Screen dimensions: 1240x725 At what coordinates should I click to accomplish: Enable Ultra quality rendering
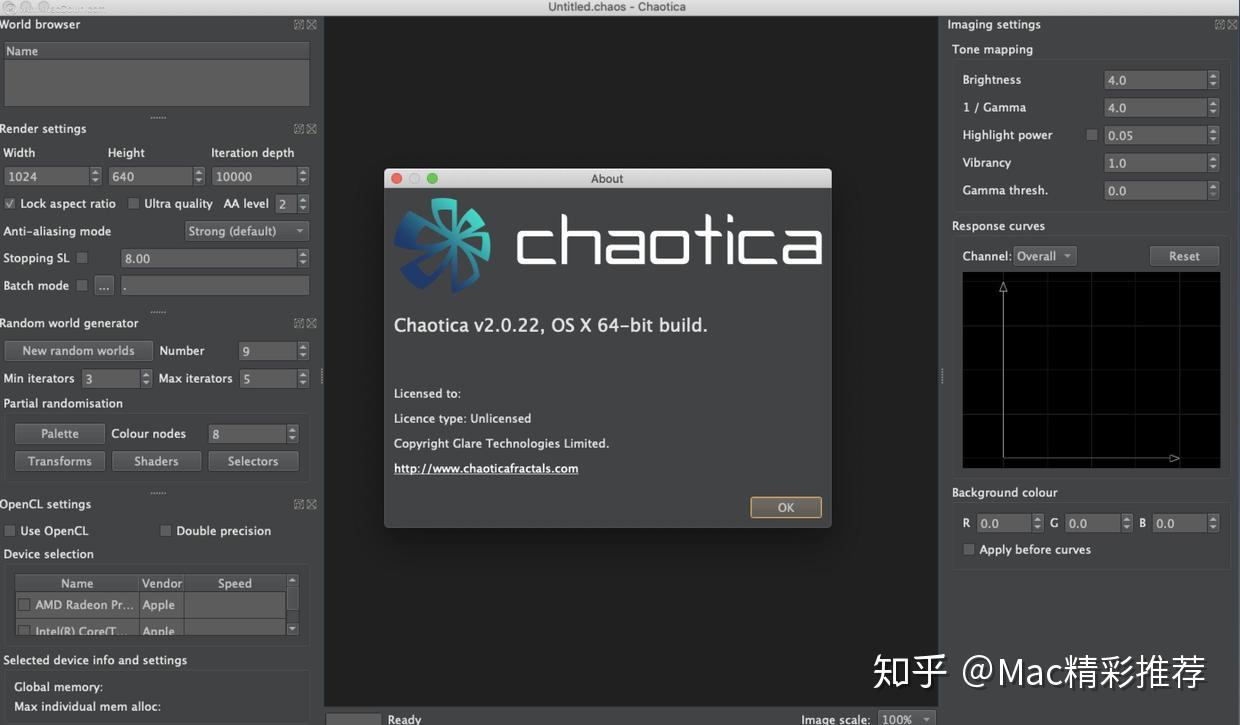point(134,203)
